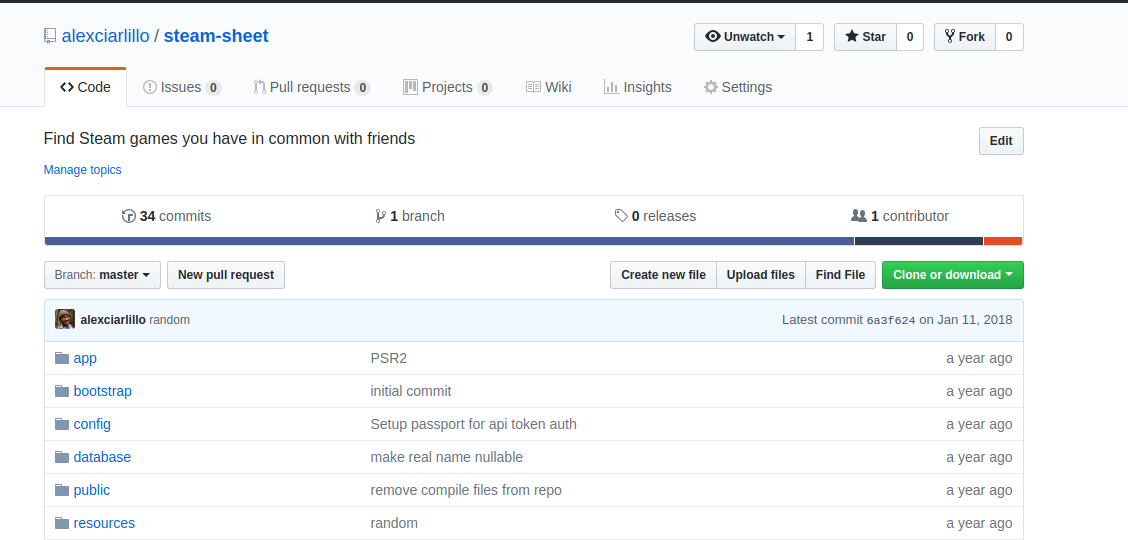This screenshot has width=1128, height=540.
Task: Click the 'initial commit' message
Action: click(411, 391)
